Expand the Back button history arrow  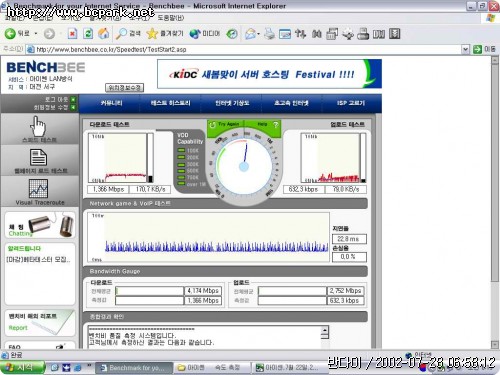36,34
